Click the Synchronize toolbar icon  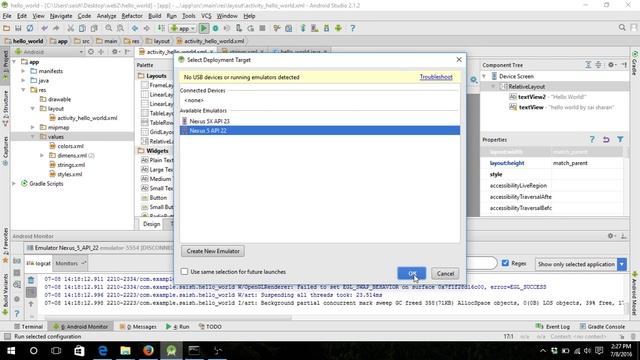click(30, 28)
